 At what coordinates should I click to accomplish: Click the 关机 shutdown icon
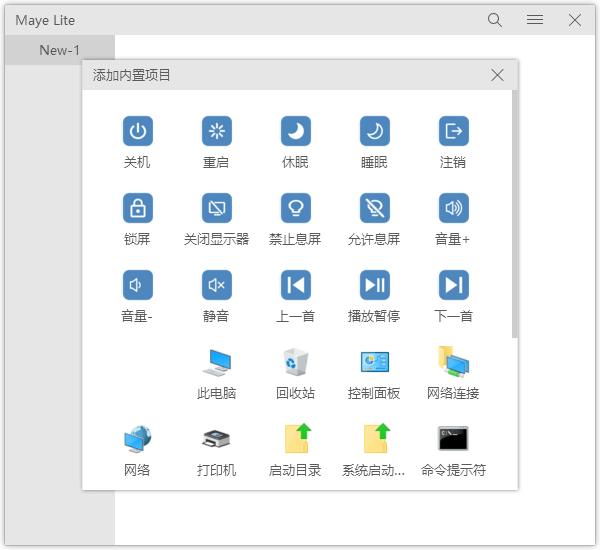(x=137, y=131)
